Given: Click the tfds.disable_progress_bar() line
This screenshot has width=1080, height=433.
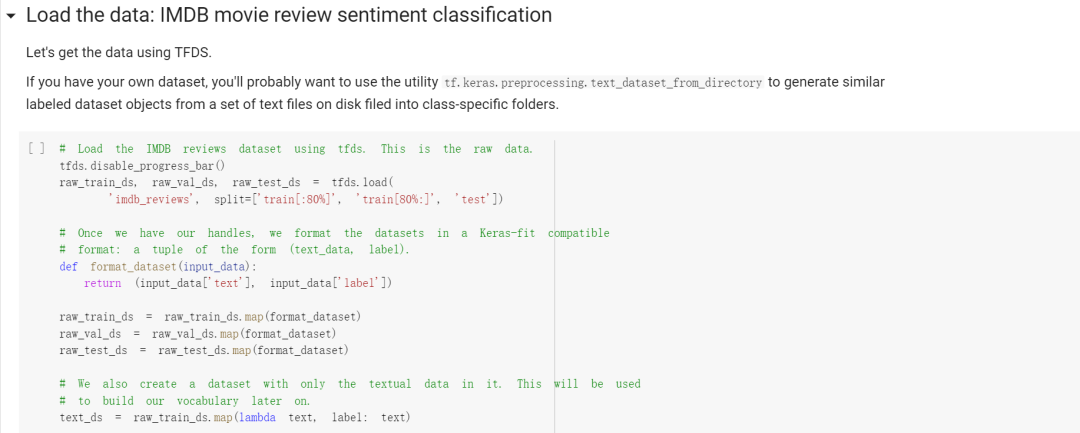Looking at the screenshot, I should click(142, 166).
